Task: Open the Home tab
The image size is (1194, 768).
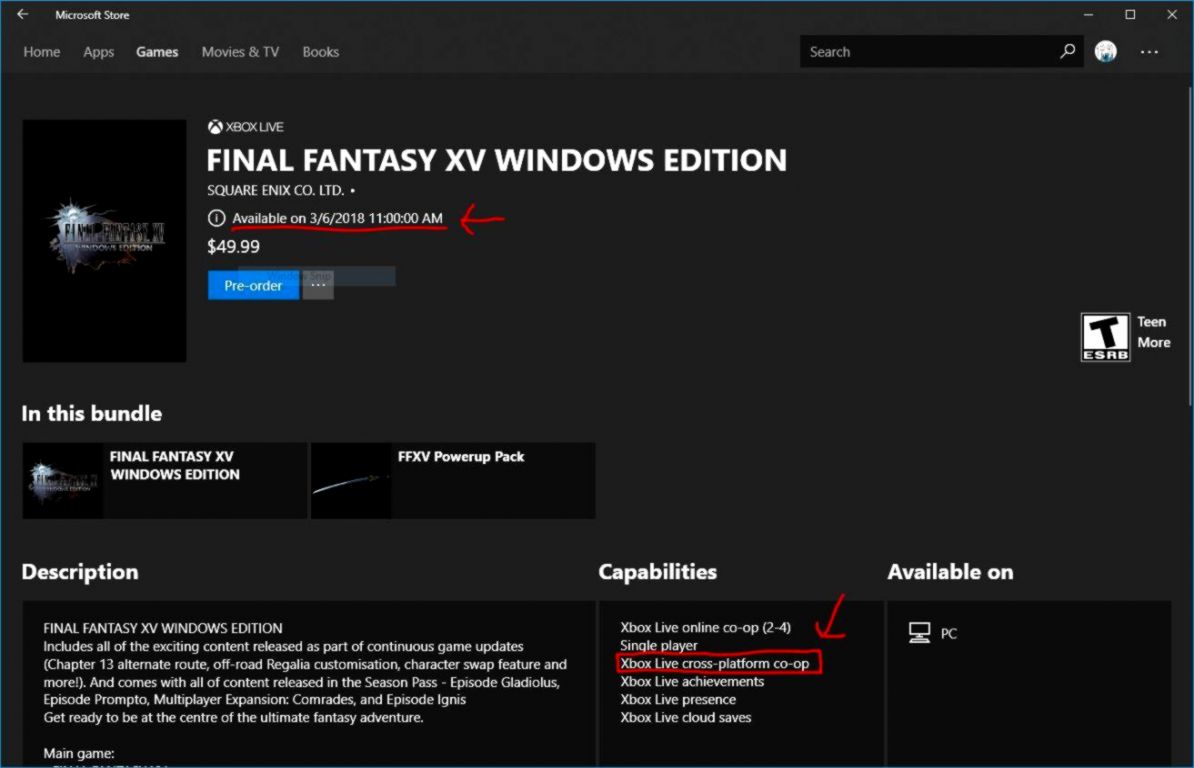Action: point(42,52)
